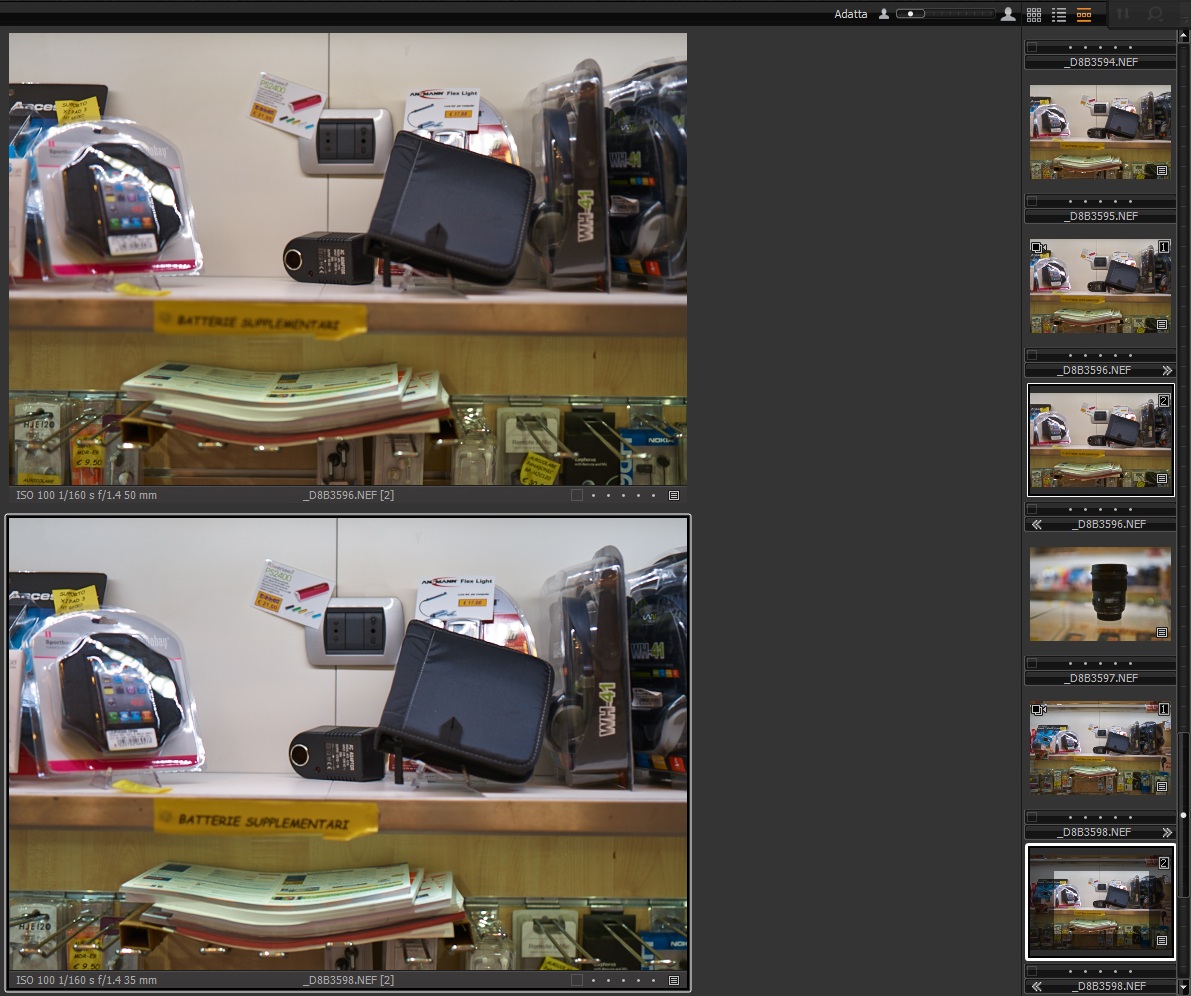Switch browser to grid view
This screenshot has height=996, width=1191.
pos(1034,14)
